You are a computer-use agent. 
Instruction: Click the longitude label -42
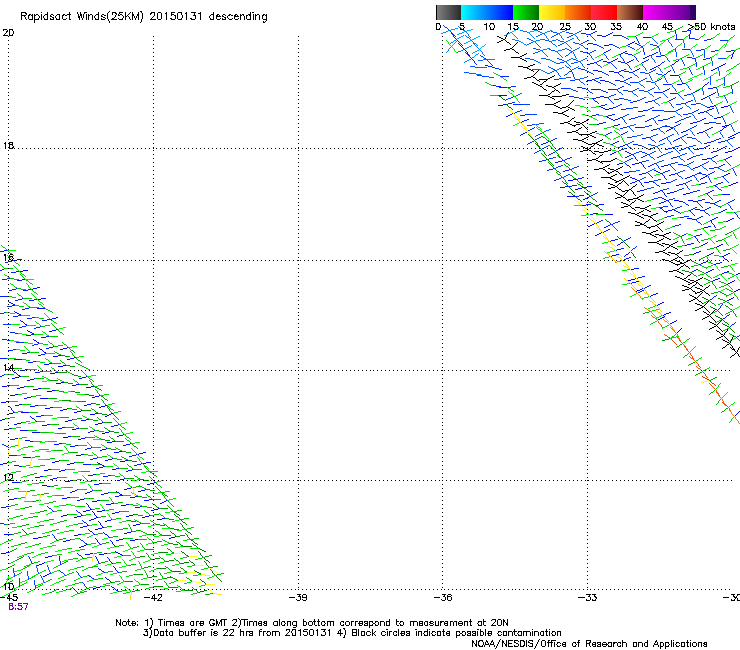(x=153, y=598)
